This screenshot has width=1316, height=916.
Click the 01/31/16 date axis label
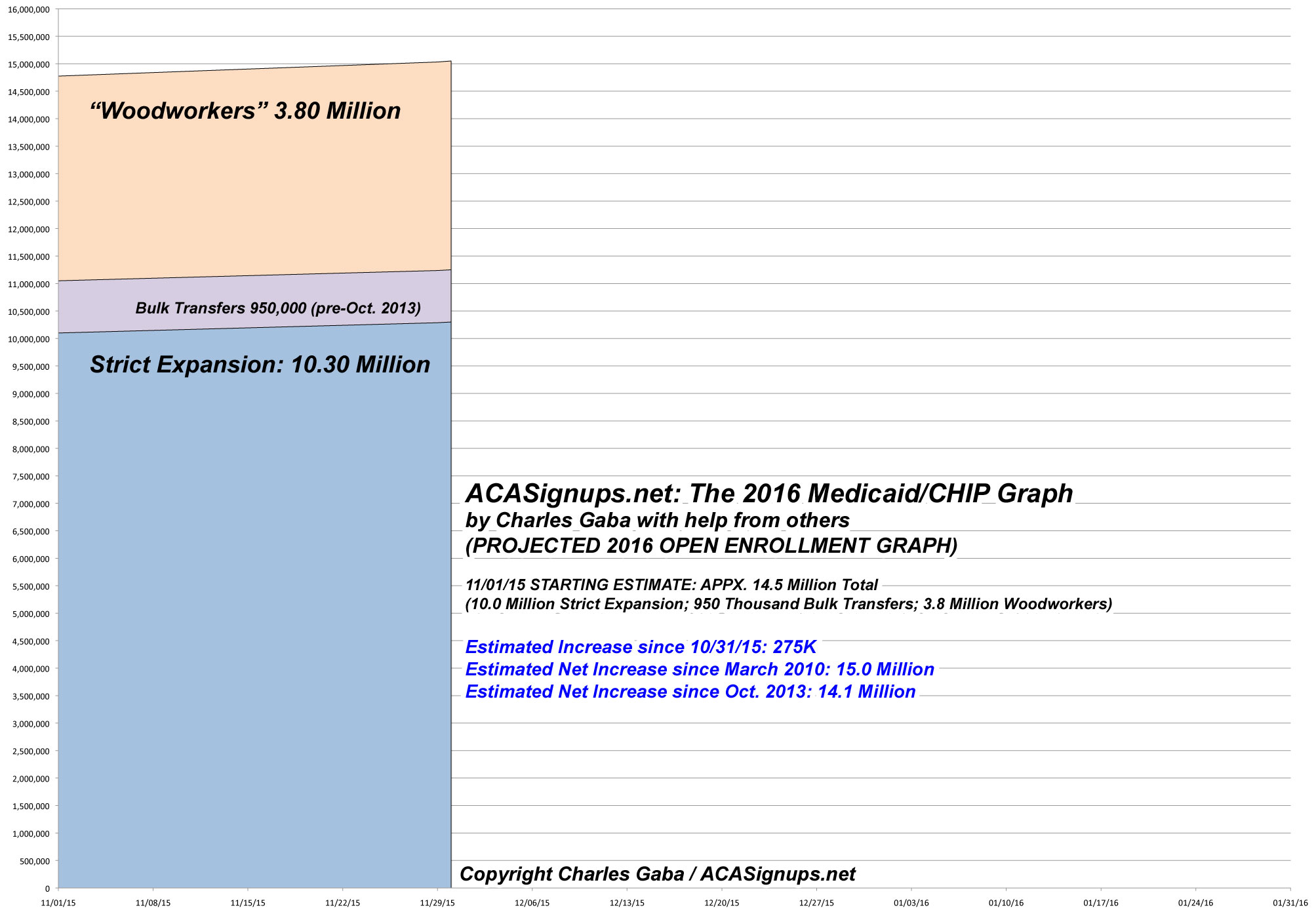pos(1290,903)
